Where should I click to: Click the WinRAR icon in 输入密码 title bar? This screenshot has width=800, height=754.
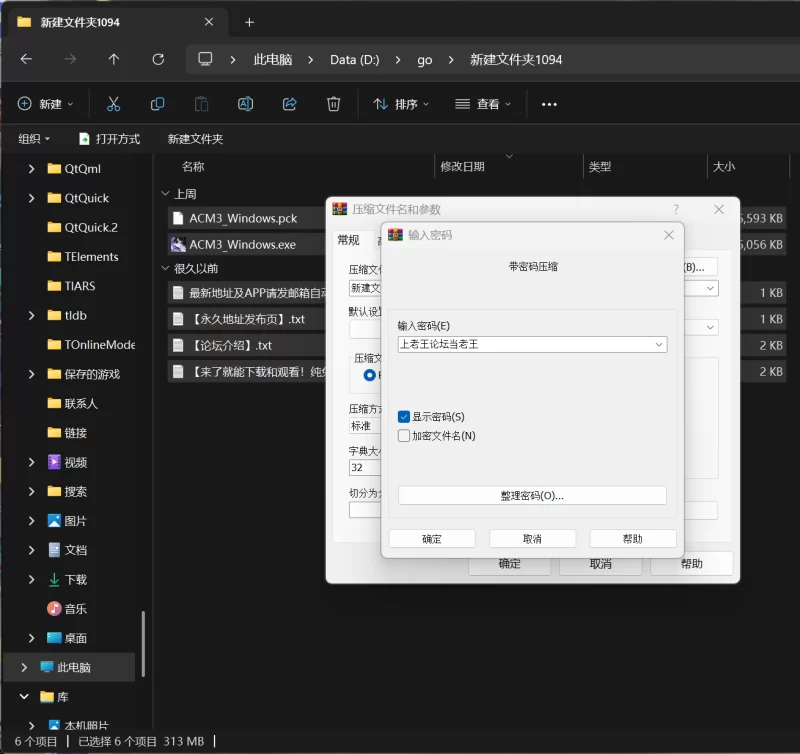pyautogui.click(x=395, y=235)
